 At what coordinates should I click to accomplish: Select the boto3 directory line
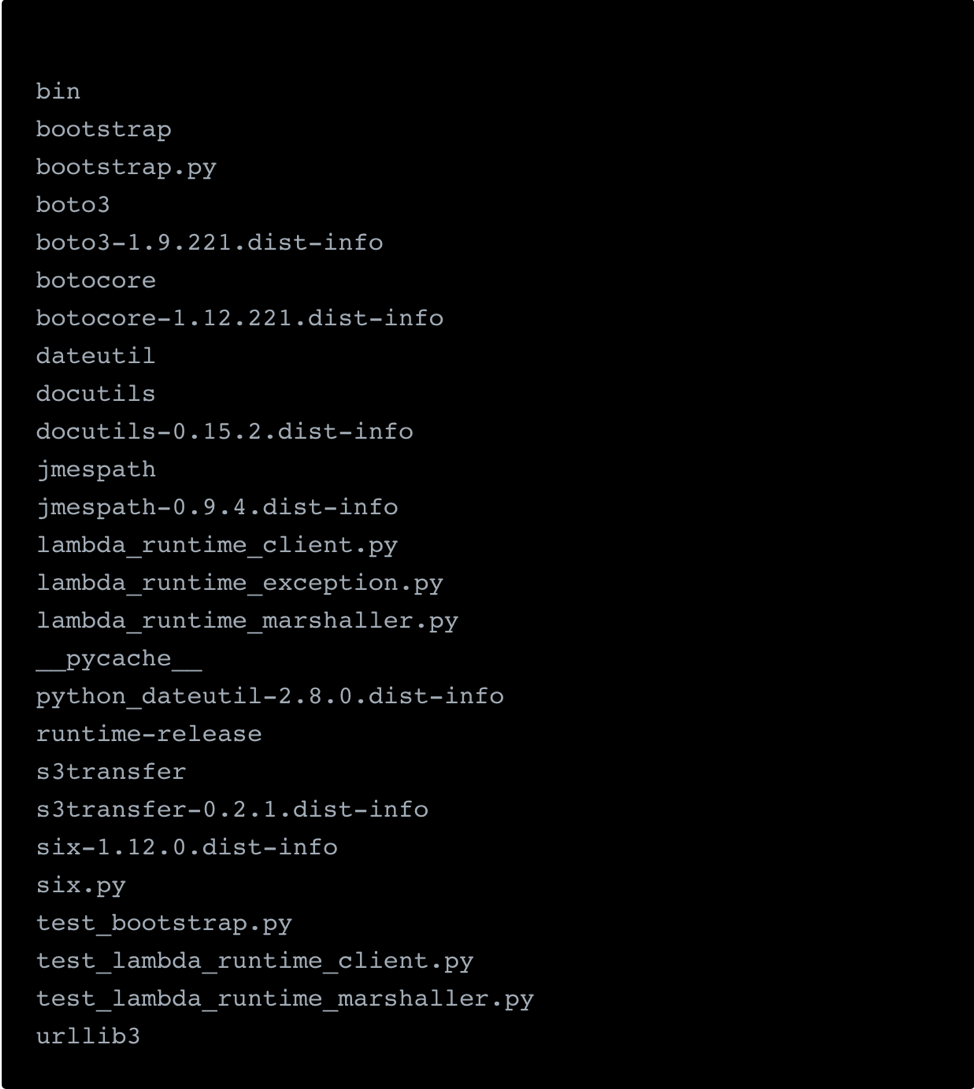pyautogui.click(x=73, y=205)
